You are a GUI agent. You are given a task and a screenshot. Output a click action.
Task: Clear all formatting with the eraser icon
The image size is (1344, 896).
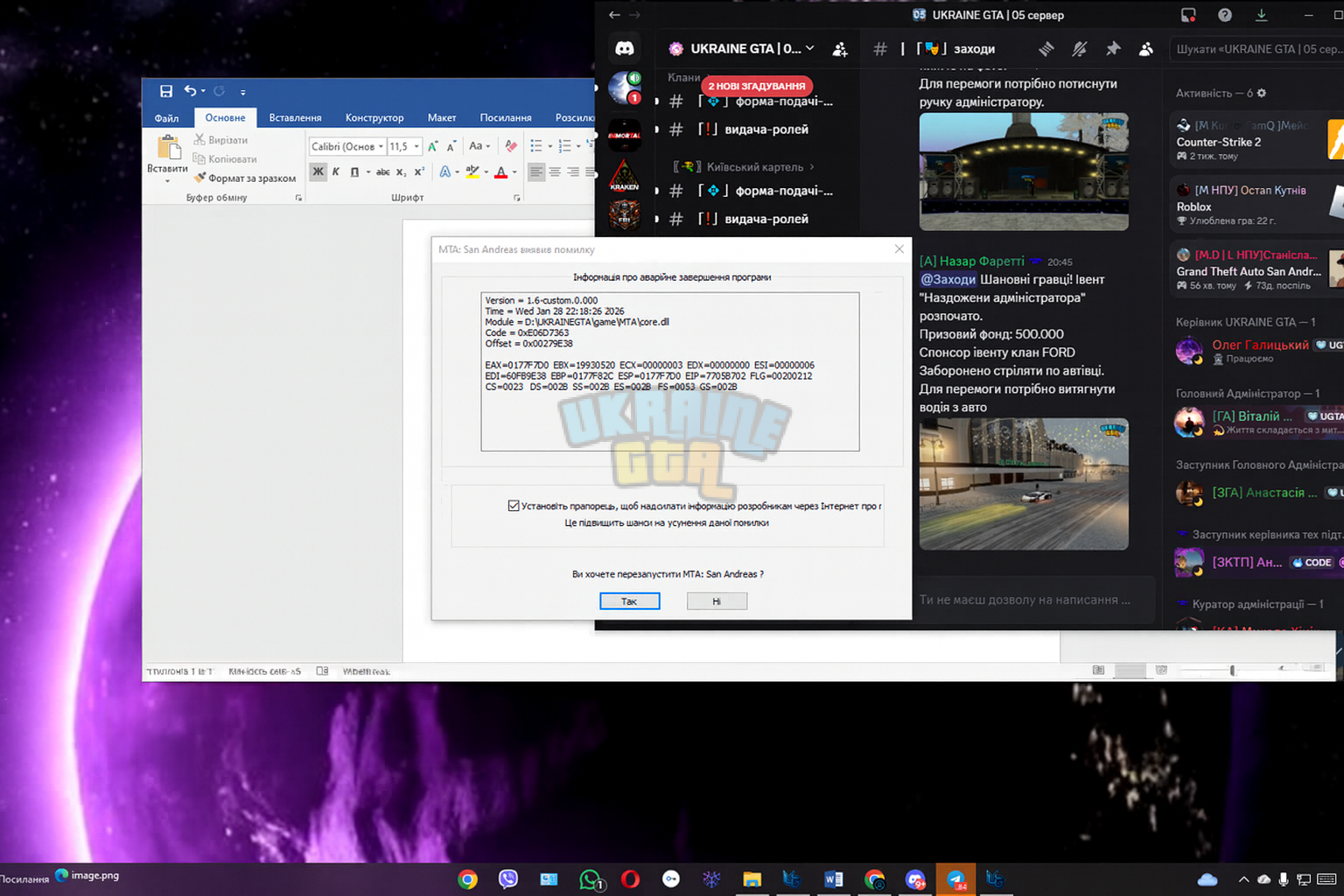pyautogui.click(x=511, y=146)
